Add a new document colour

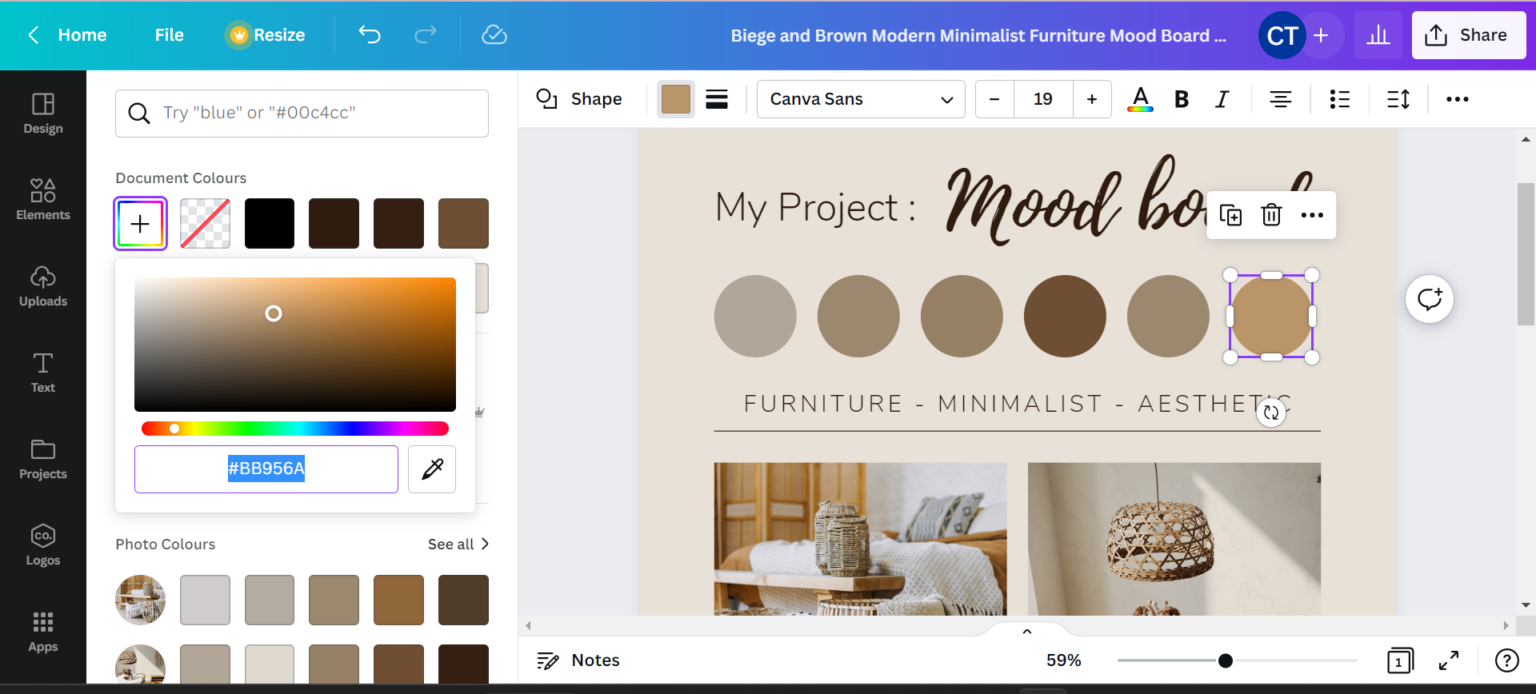coord(140,223)
